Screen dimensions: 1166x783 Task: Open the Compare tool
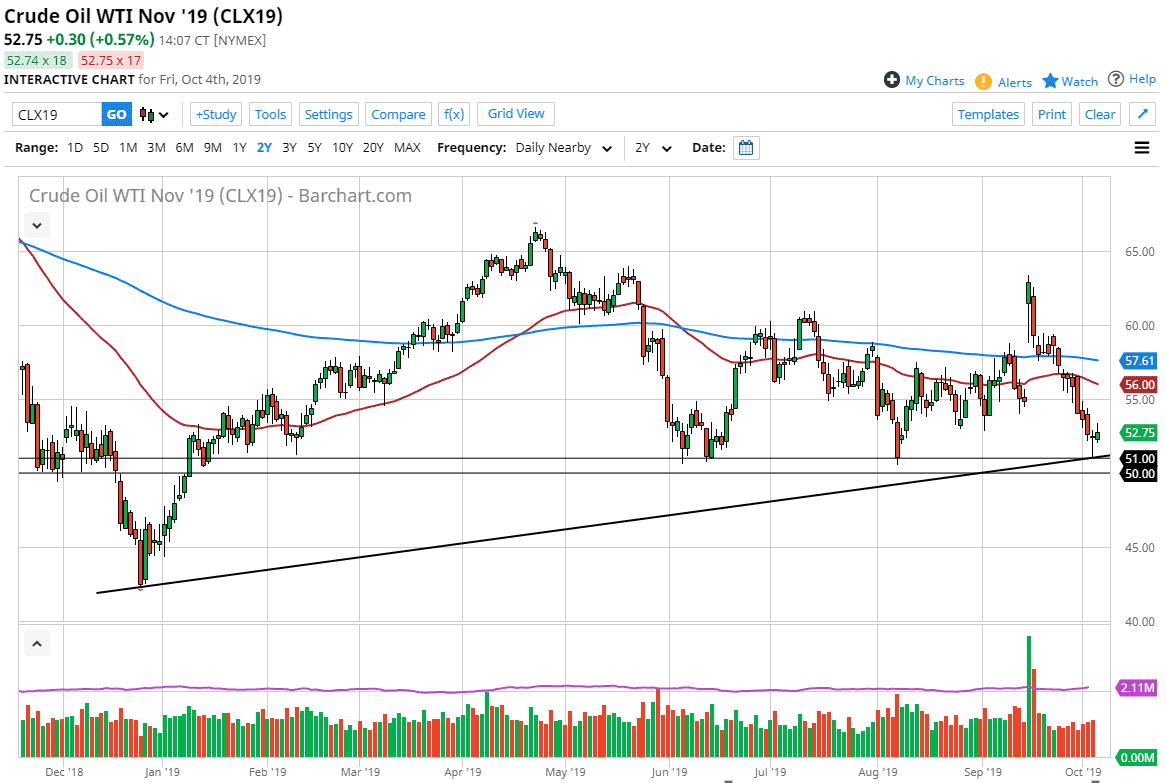pyautogui.click(x=398, y=114)
